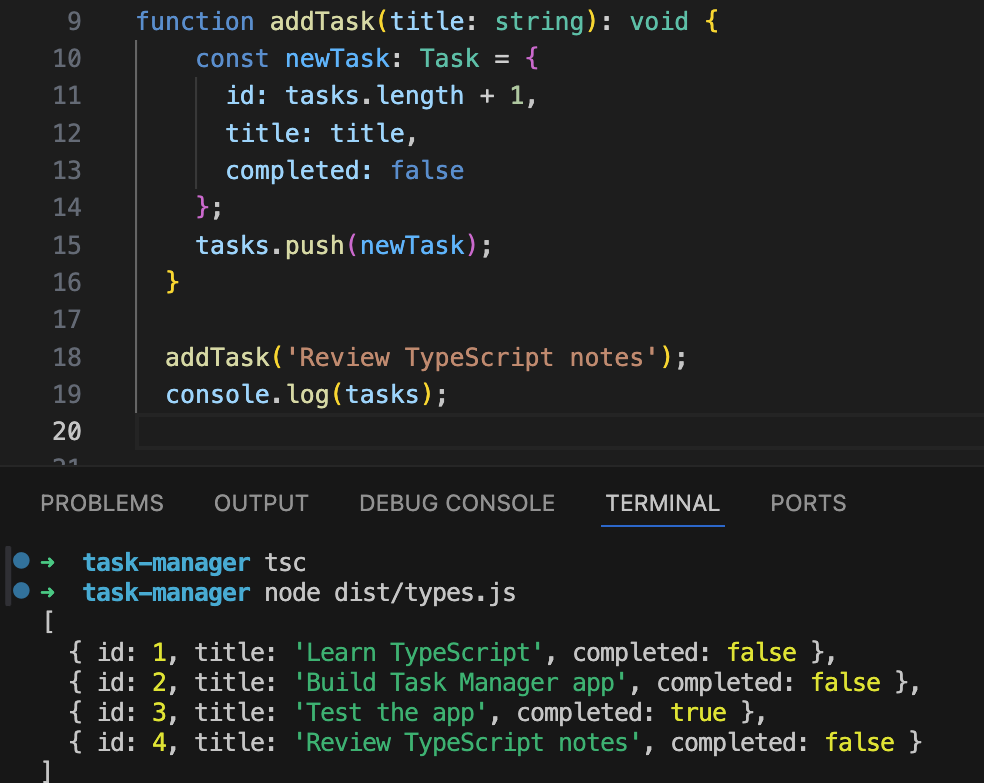Click 'tasks.length' on line 11
The height and width of the screenshot is (783, 984).
tap(375, 96)
